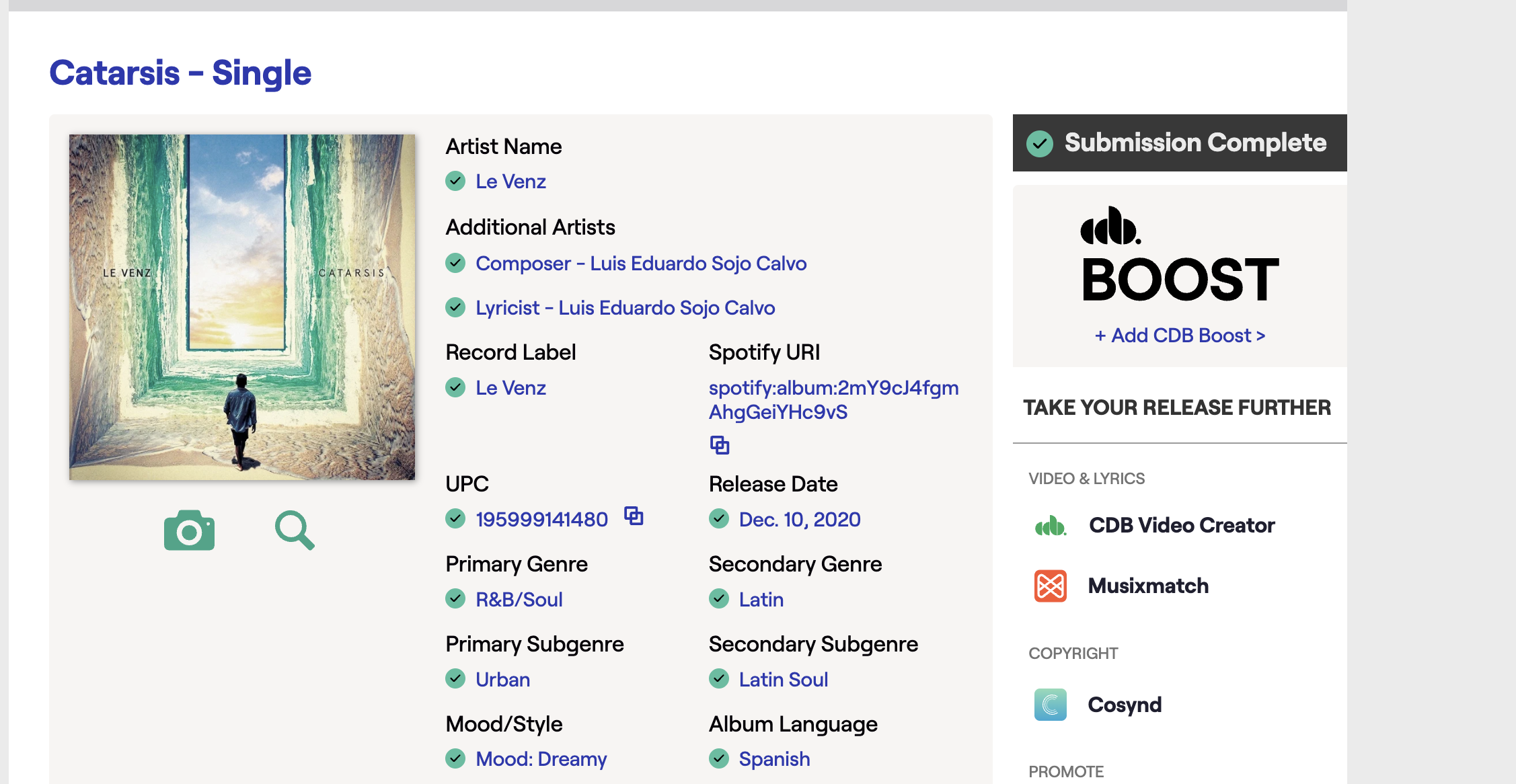Copy the Spotify URI with the copy icon
The image size is (1516, 784).
[x=720, y=444]
